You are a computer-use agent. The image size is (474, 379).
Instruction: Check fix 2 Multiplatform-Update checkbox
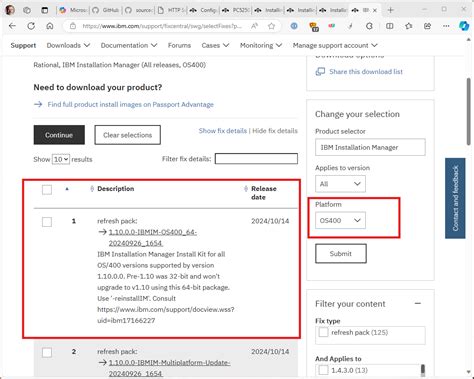point(47,352)
